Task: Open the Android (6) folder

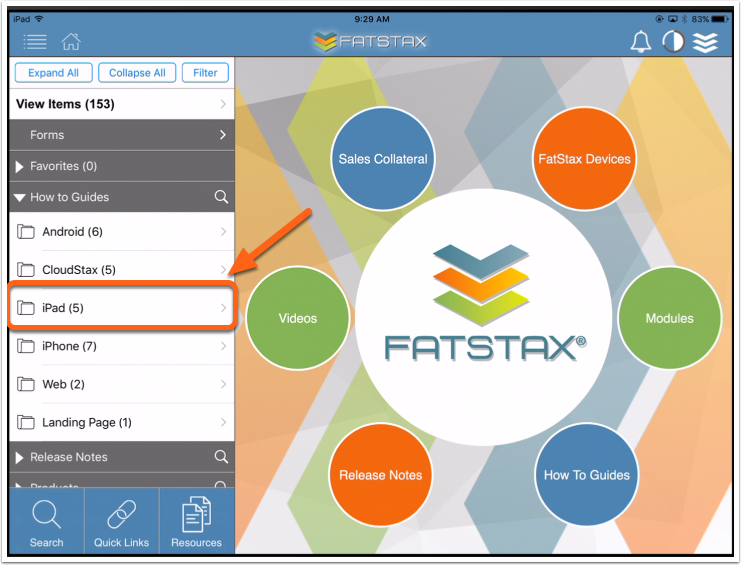Action: tap(121, 231)
